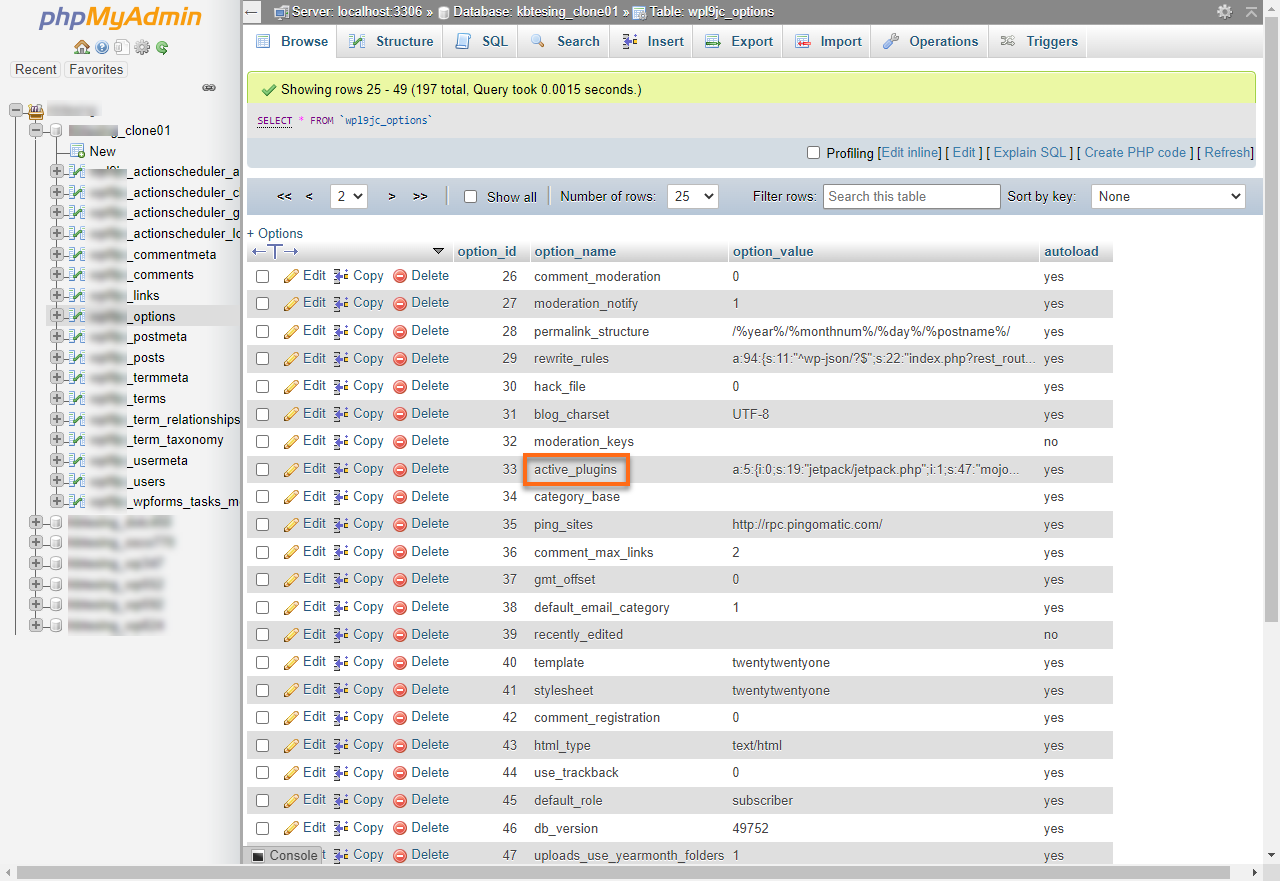Open the Number of rows dropdown

coord(692,196)
